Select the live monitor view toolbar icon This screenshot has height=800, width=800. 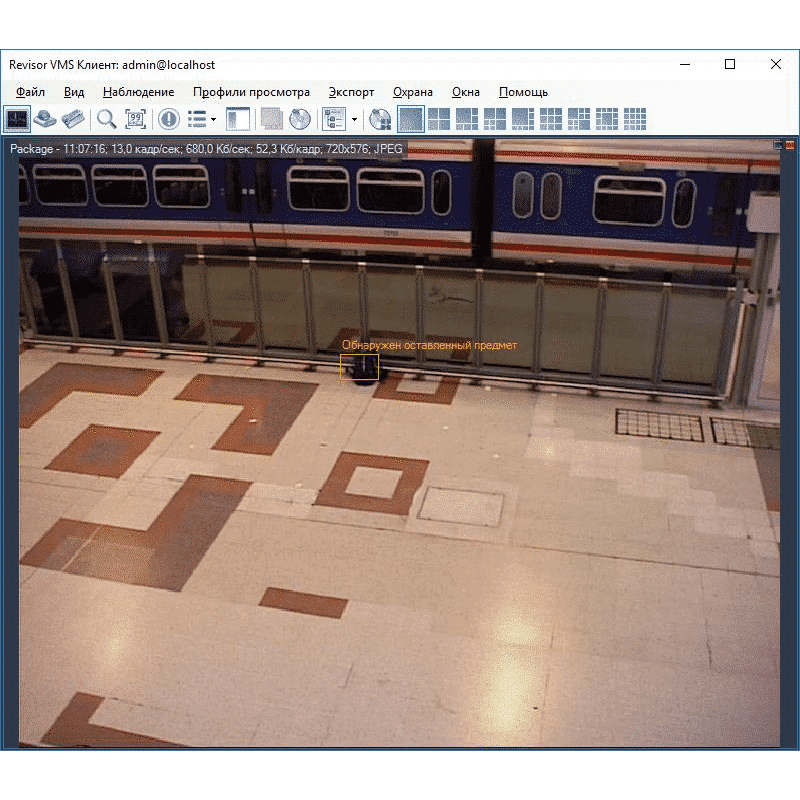[x=17, y=119]
